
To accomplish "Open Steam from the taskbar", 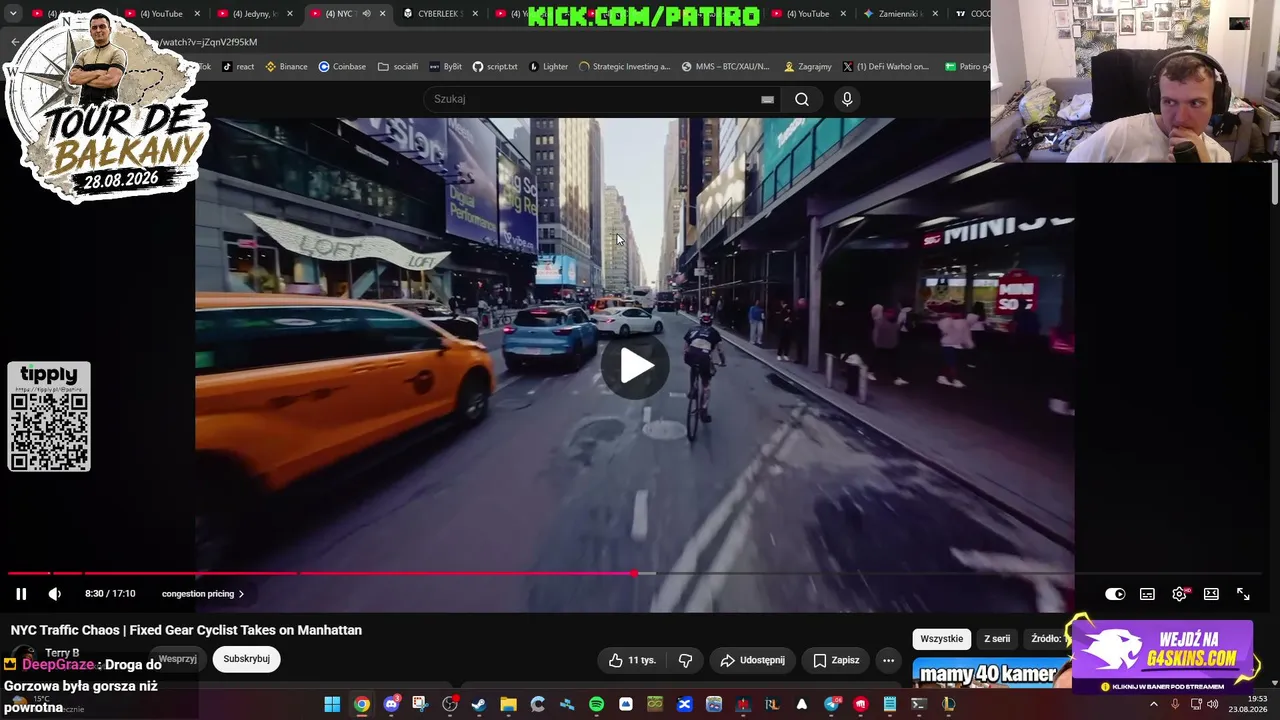I will click(479, 705).
